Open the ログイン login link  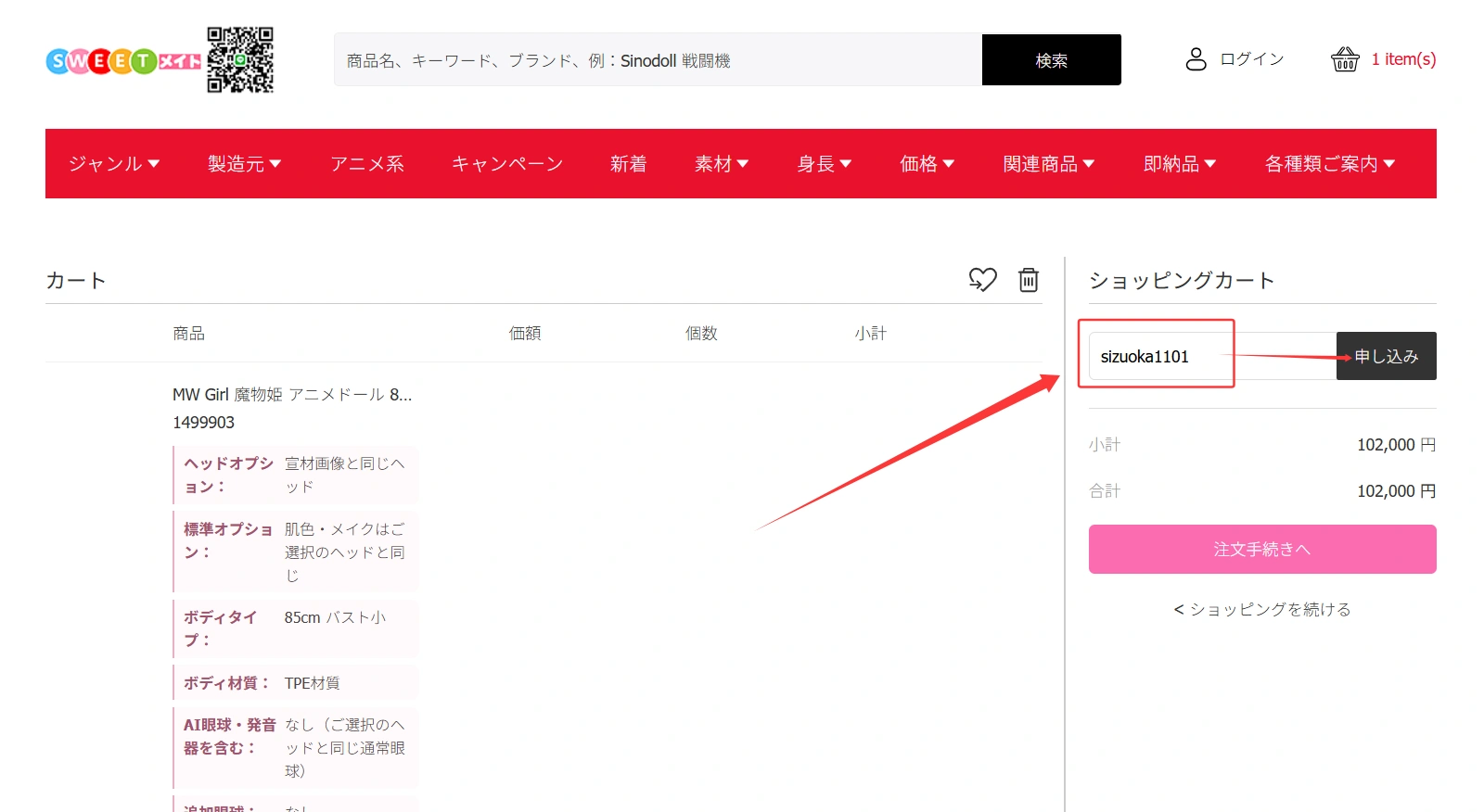tap(1251, 59)
